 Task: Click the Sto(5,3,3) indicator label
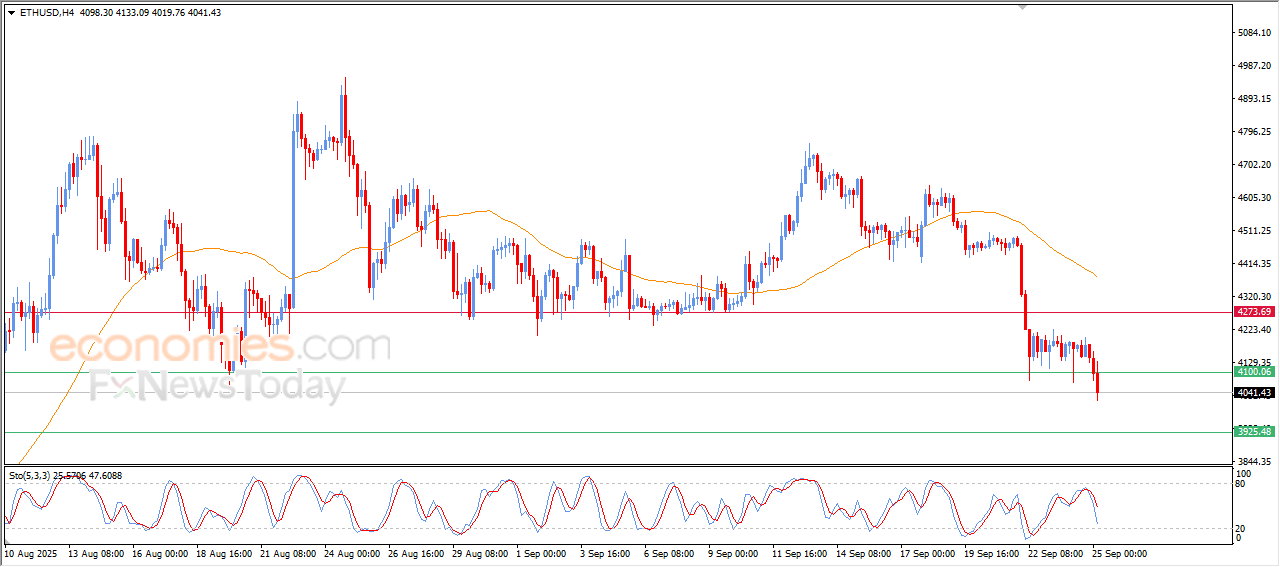pos(30,476)
